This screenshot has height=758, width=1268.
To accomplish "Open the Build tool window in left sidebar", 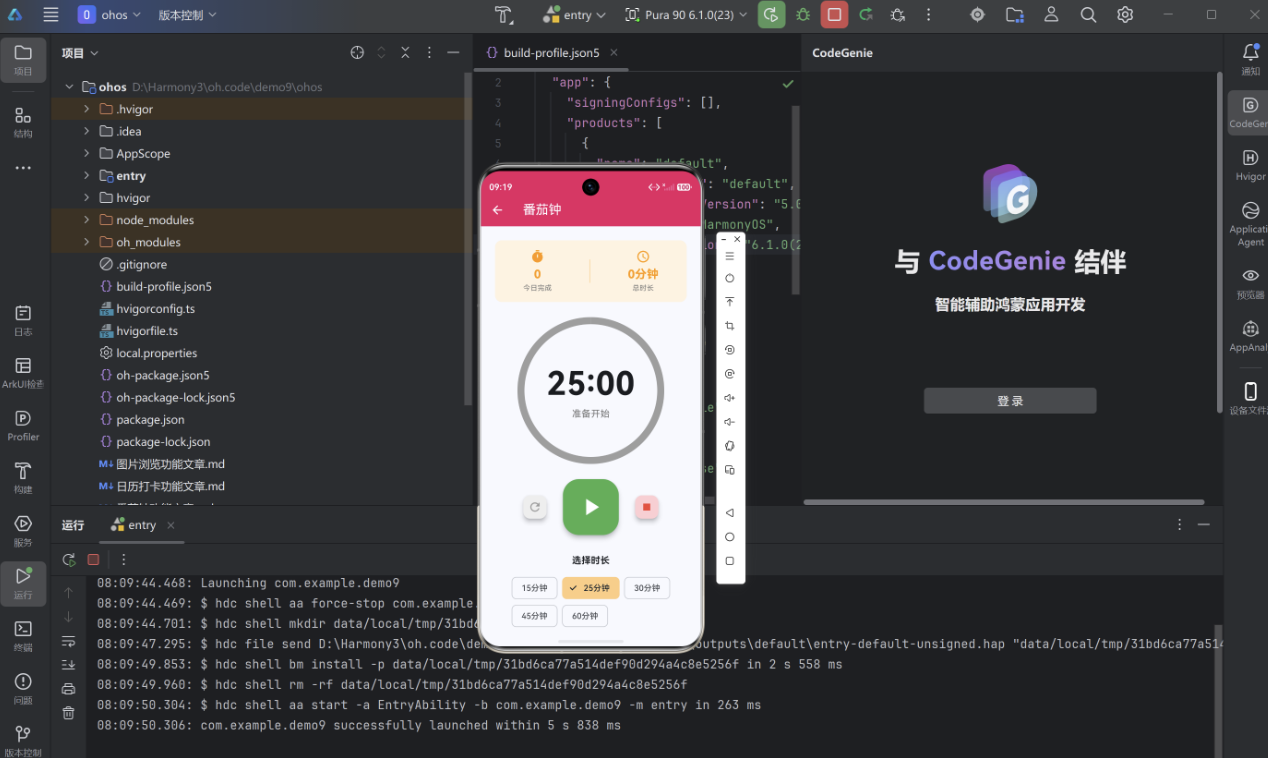I will pos(23,477).
